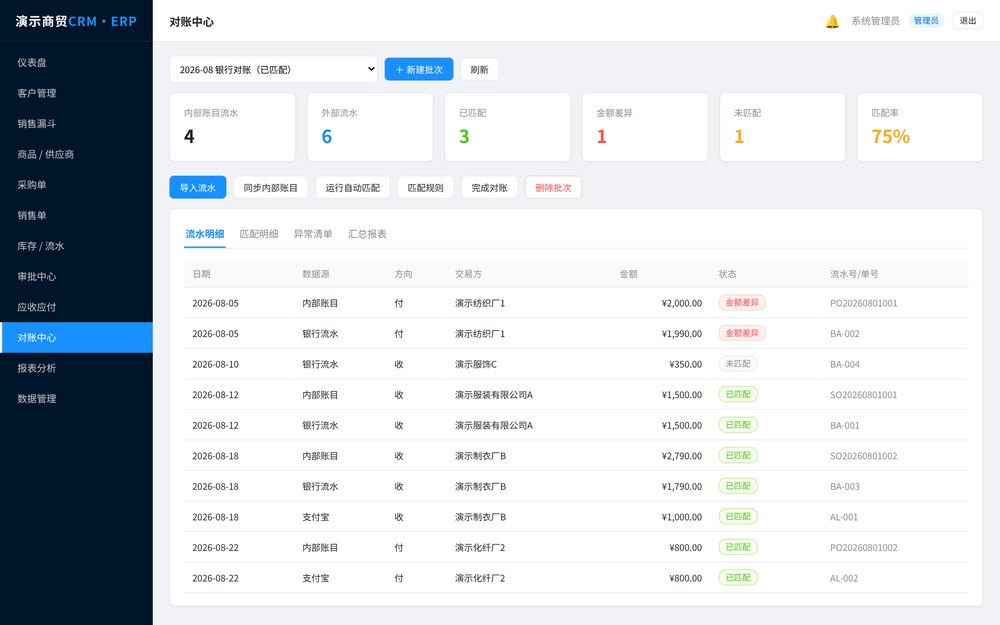Click the 同步内部账目 button
This screenshot has height=625, width=1000.
click(x=270, y=188)
